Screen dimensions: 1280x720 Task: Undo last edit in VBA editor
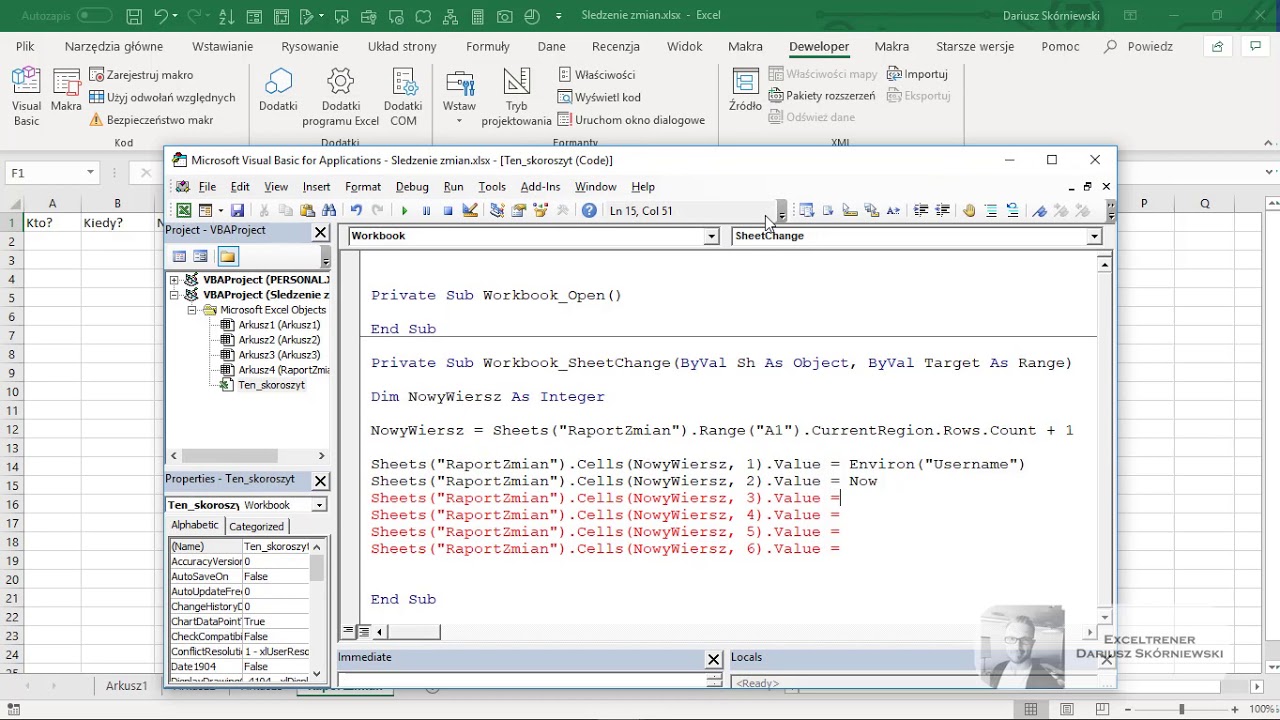(x=355, y=211)
